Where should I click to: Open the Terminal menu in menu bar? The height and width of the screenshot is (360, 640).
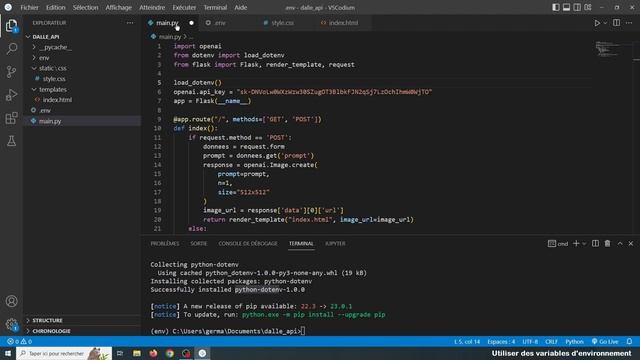[x=215, y=7]
